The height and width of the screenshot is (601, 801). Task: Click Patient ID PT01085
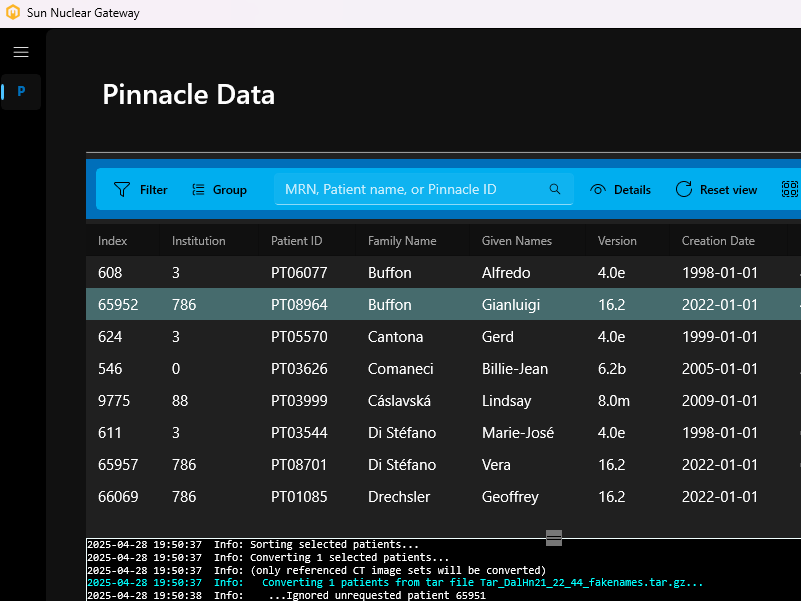[299, 497]
